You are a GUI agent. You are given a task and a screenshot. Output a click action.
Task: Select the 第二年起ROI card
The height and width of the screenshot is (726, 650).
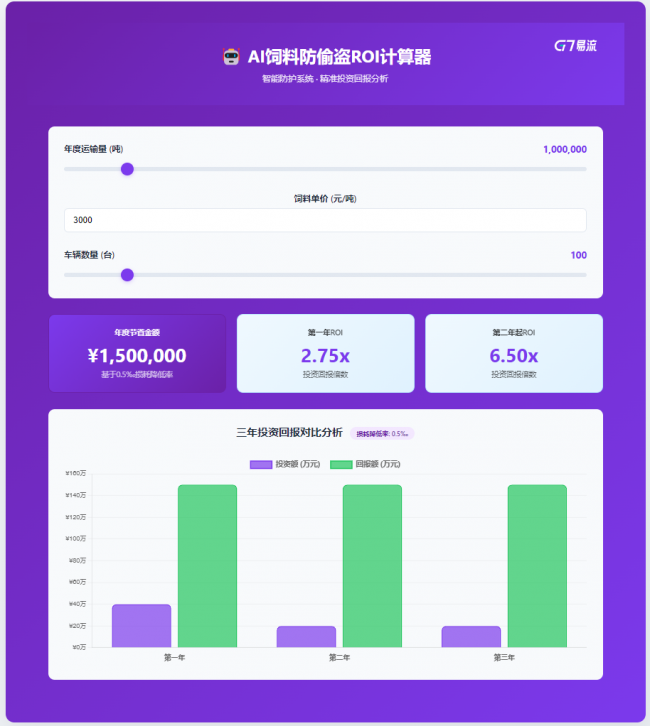(513, 354)
